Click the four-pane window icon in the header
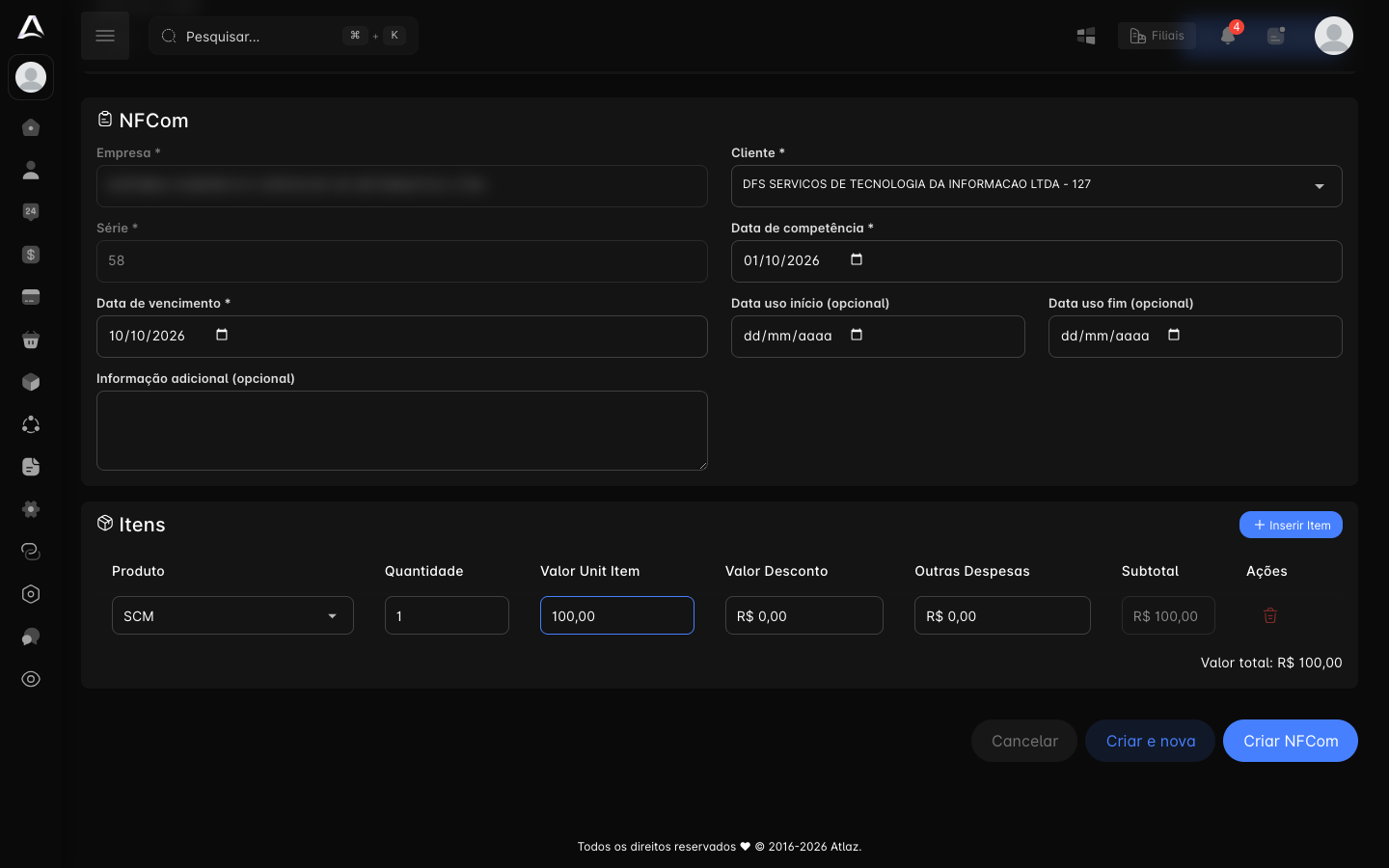 click(1086, 36)
